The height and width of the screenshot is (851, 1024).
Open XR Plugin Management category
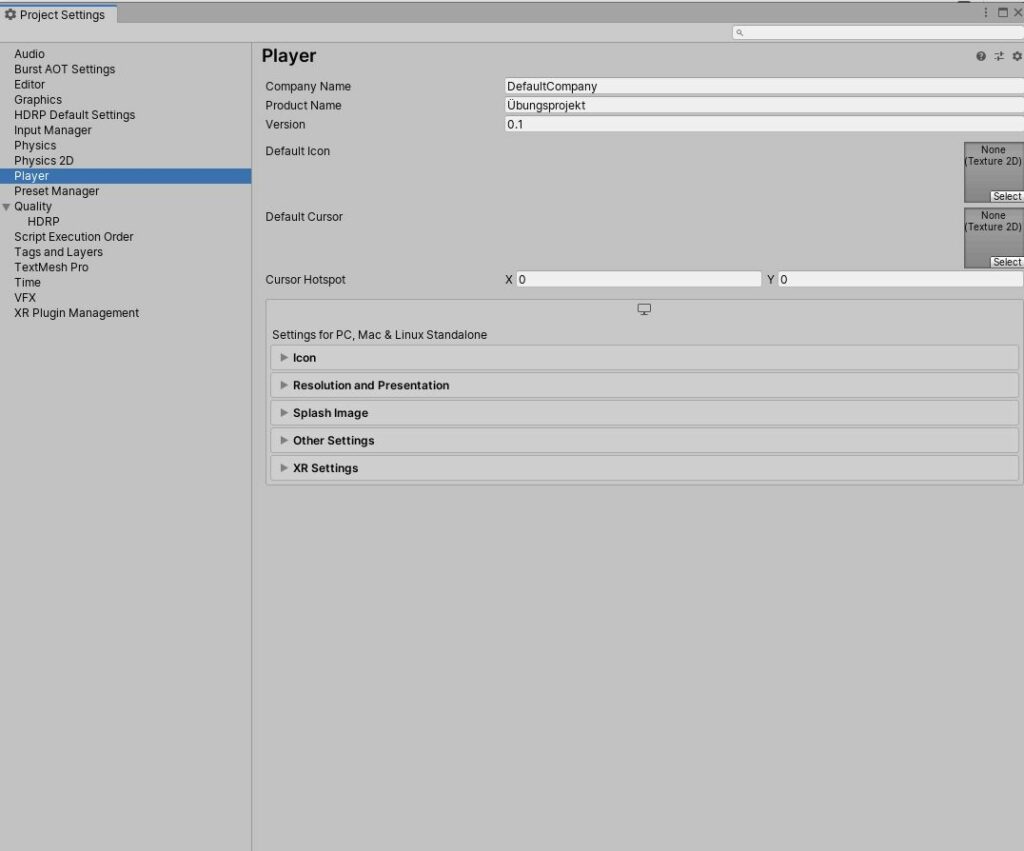click(76, 313)
